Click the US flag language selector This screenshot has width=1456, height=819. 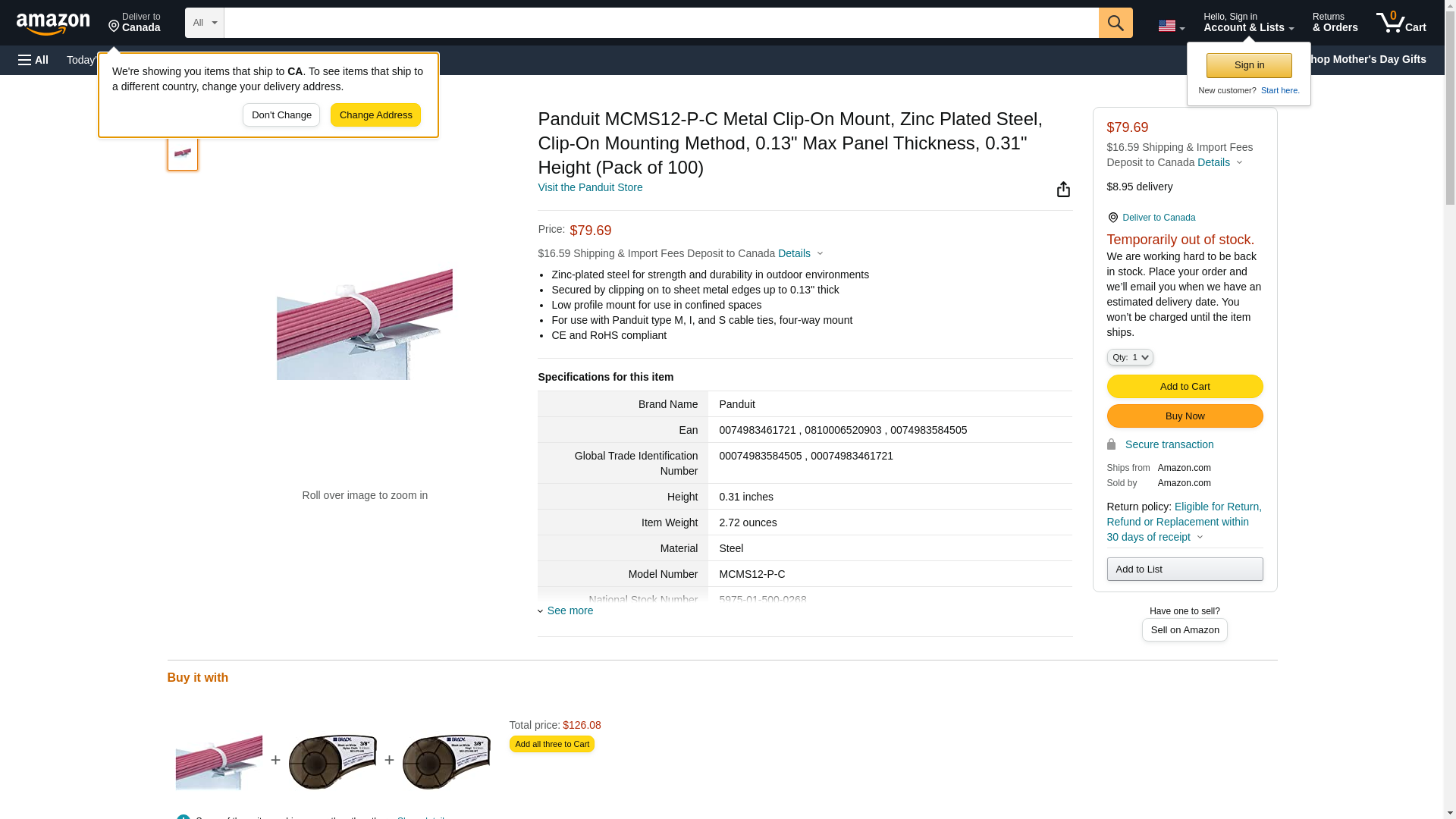coord(1170,26)
